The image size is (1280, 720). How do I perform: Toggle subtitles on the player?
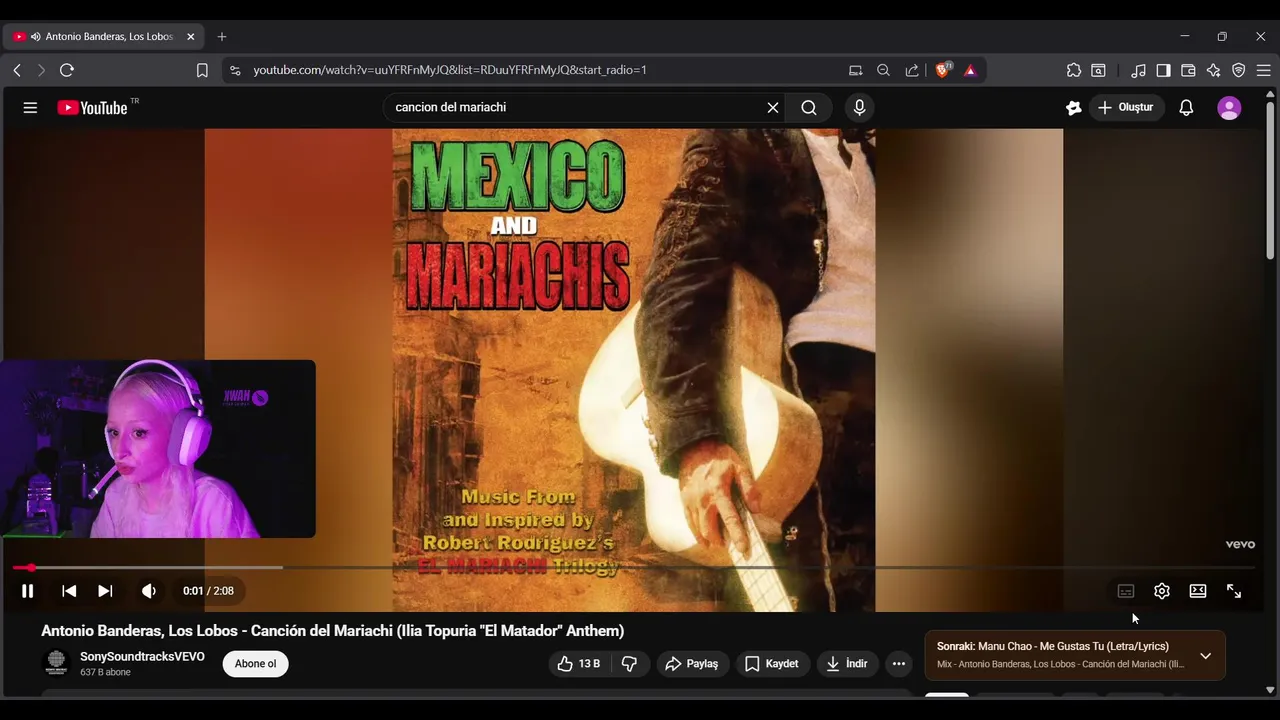[x=1126, y=591]
